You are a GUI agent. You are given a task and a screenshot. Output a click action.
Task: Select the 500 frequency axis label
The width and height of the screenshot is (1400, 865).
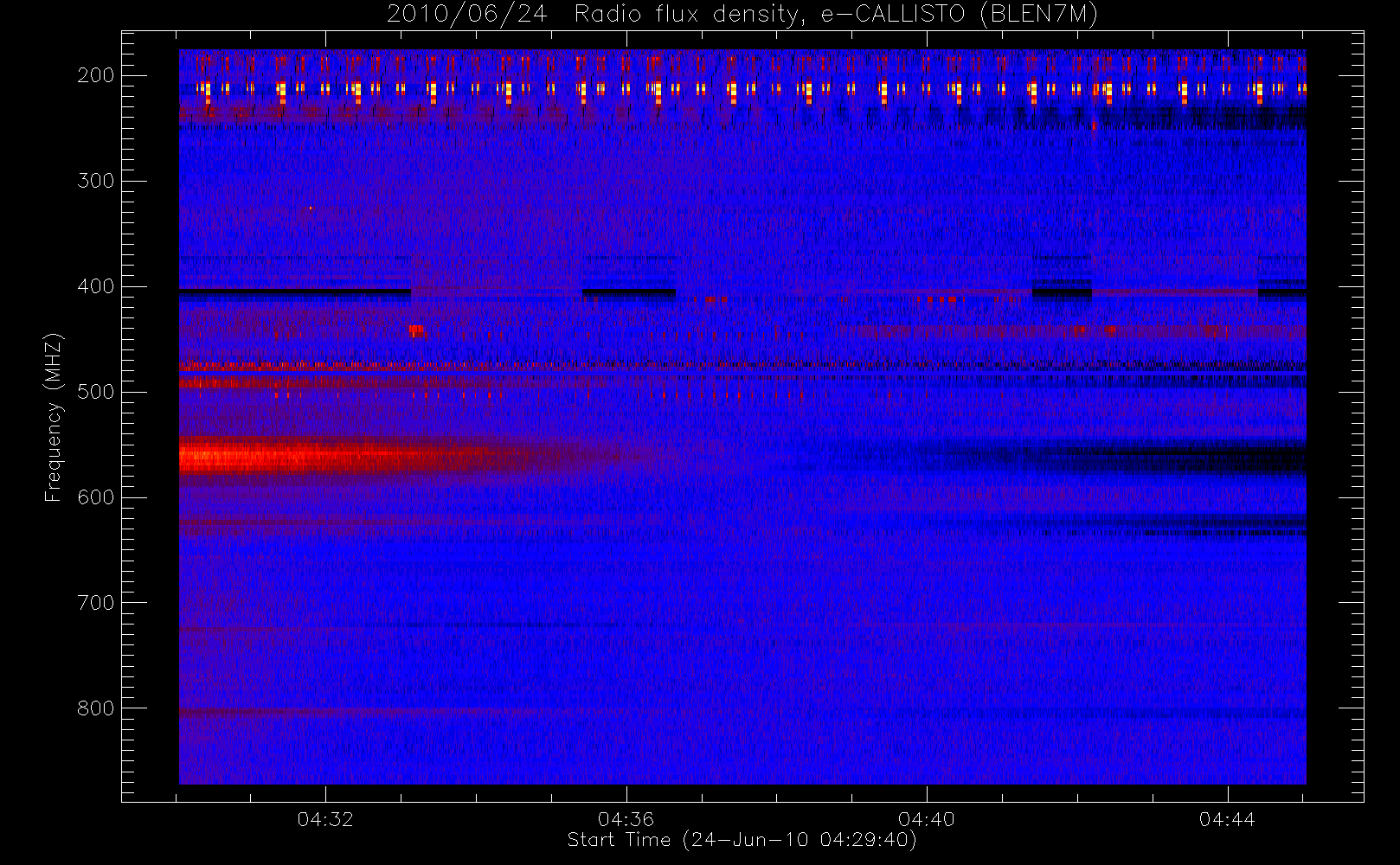tap(96, 392)
